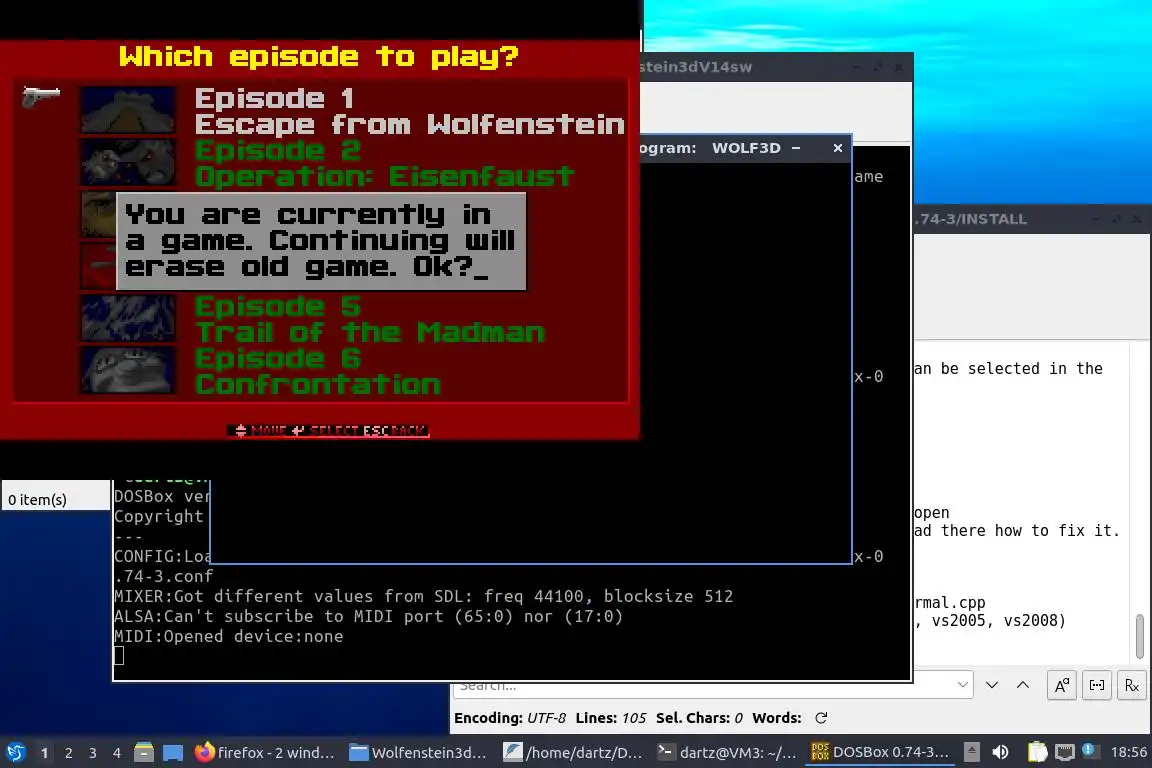Switch to dartz@VM3 terminal window
This screenshot has height=768, width=1152.
pyautogui.click(x=727, y=752)
